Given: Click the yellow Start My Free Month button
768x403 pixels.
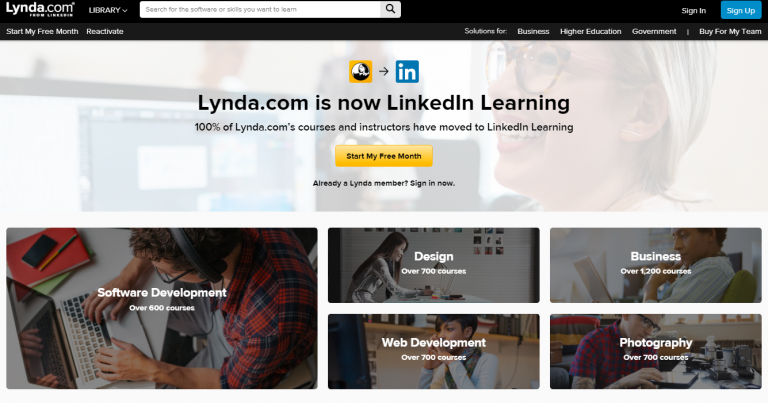Looking at the screenshot, I should point(384,156).
